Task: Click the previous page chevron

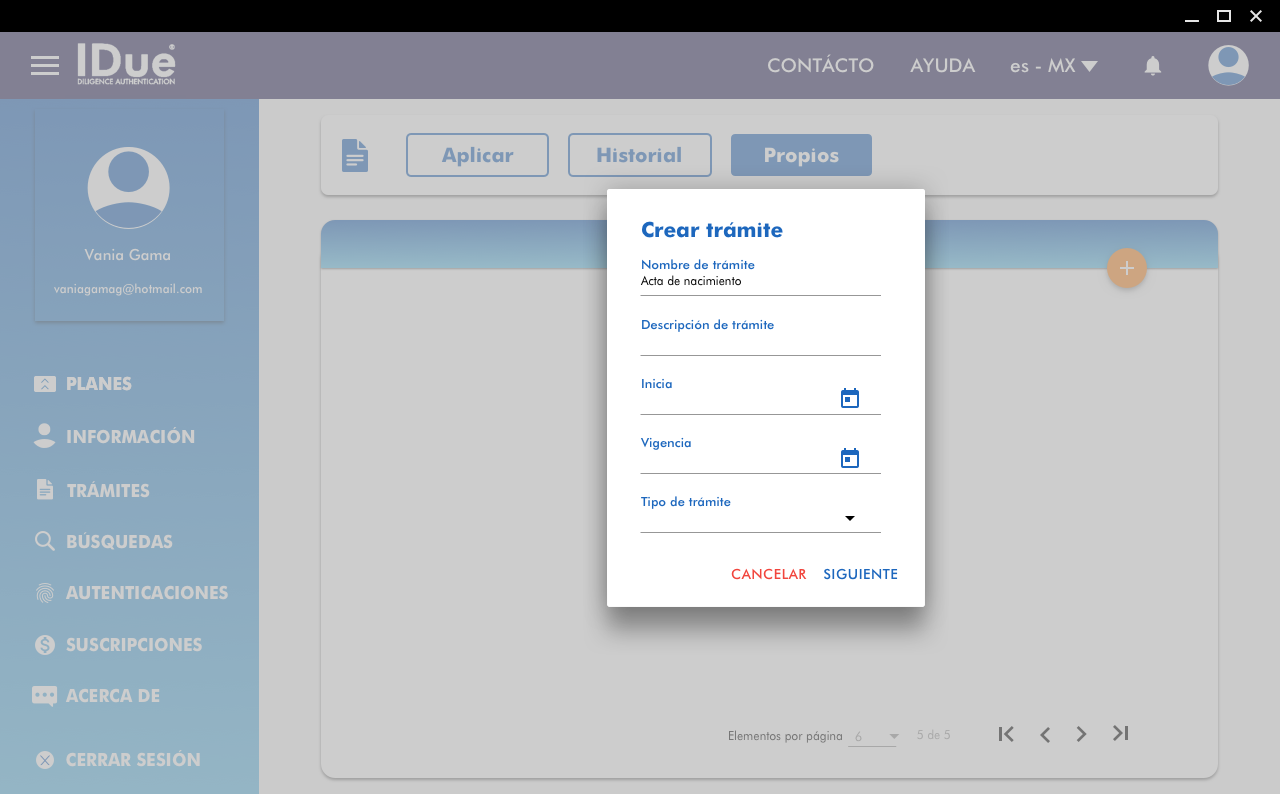Action: (1045, 734)
